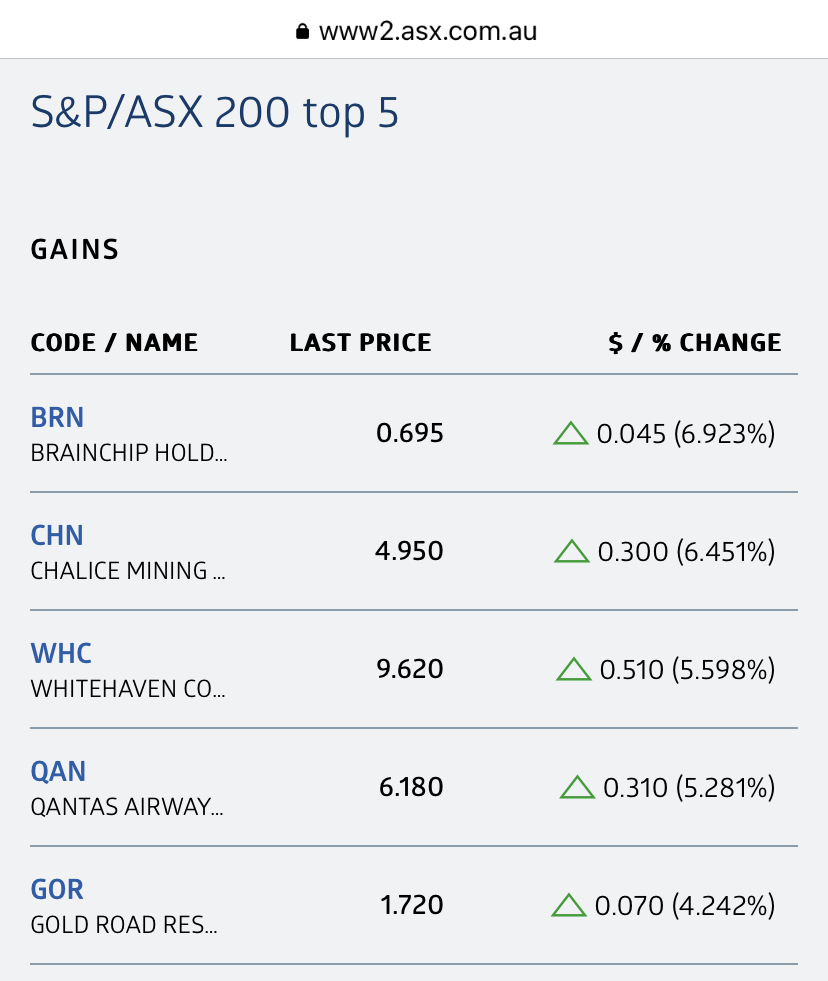Click the LAST PRICE column header

[360, 343]
